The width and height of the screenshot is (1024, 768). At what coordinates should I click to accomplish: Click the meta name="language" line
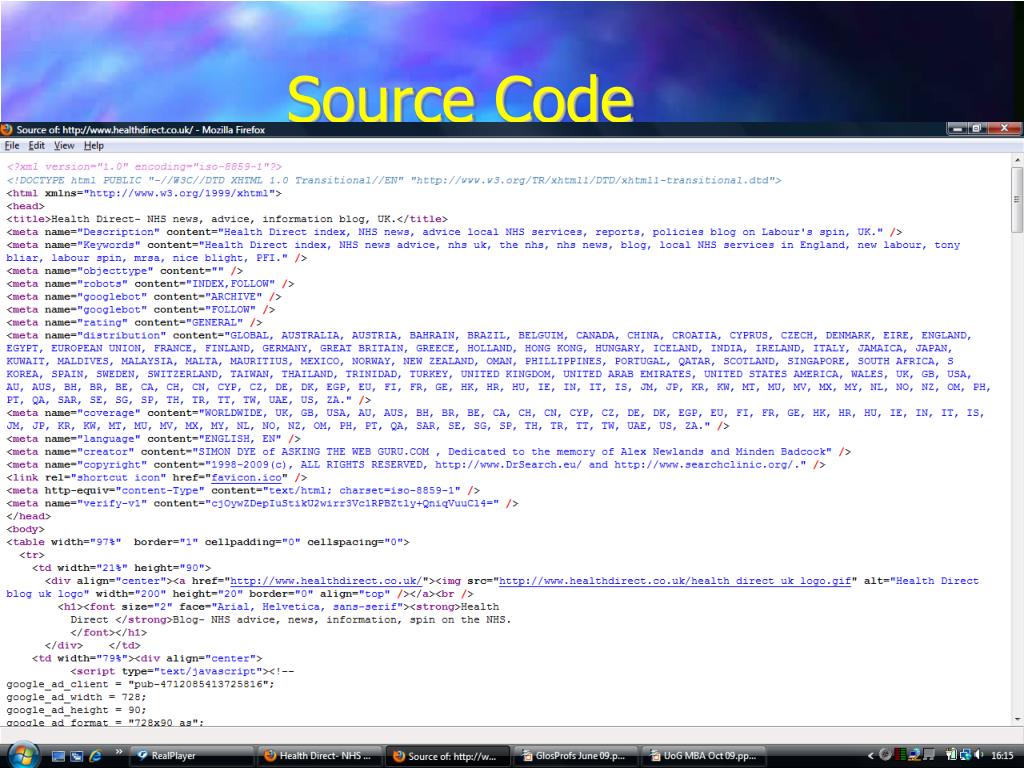[x=153, y=439]
